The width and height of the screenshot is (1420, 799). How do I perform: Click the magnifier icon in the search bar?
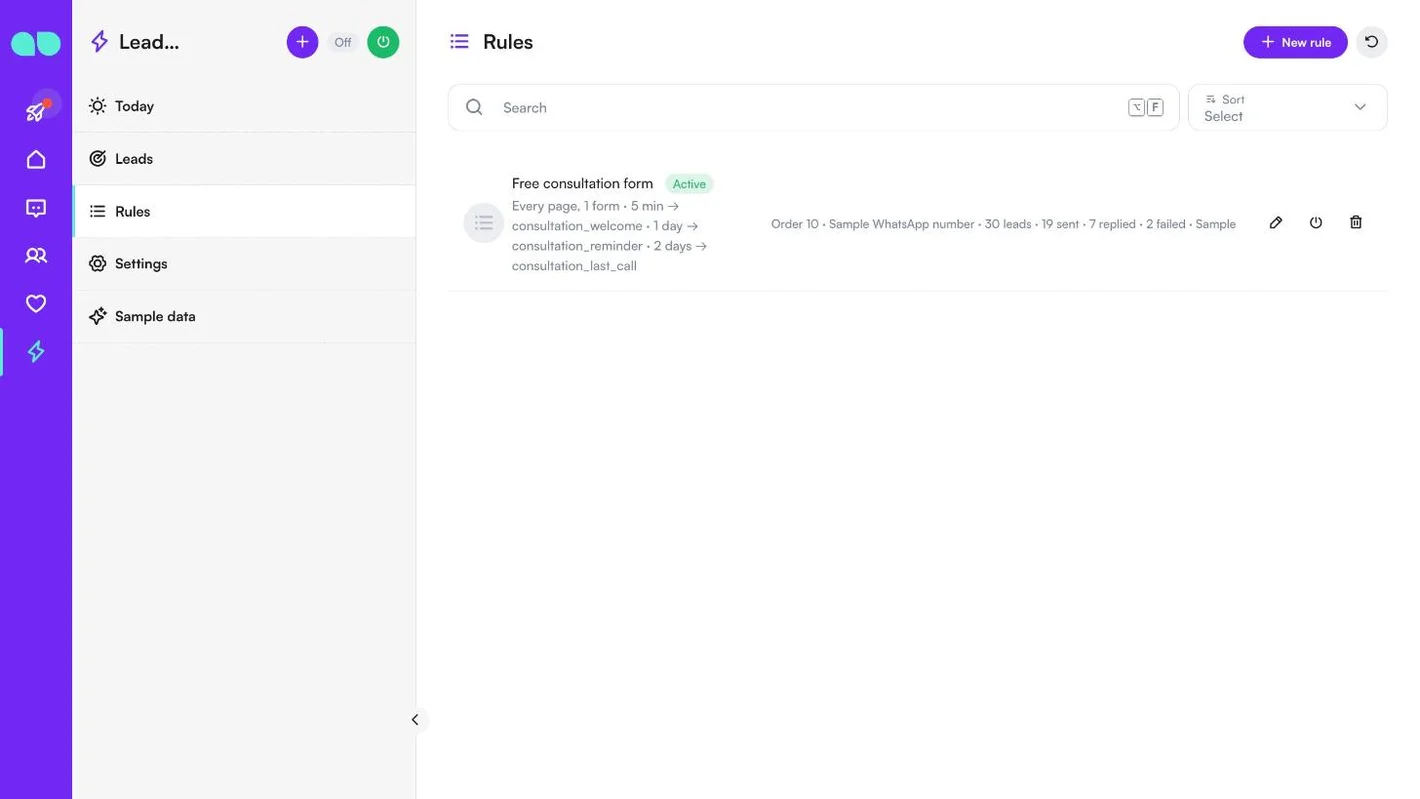pos(475,107)
